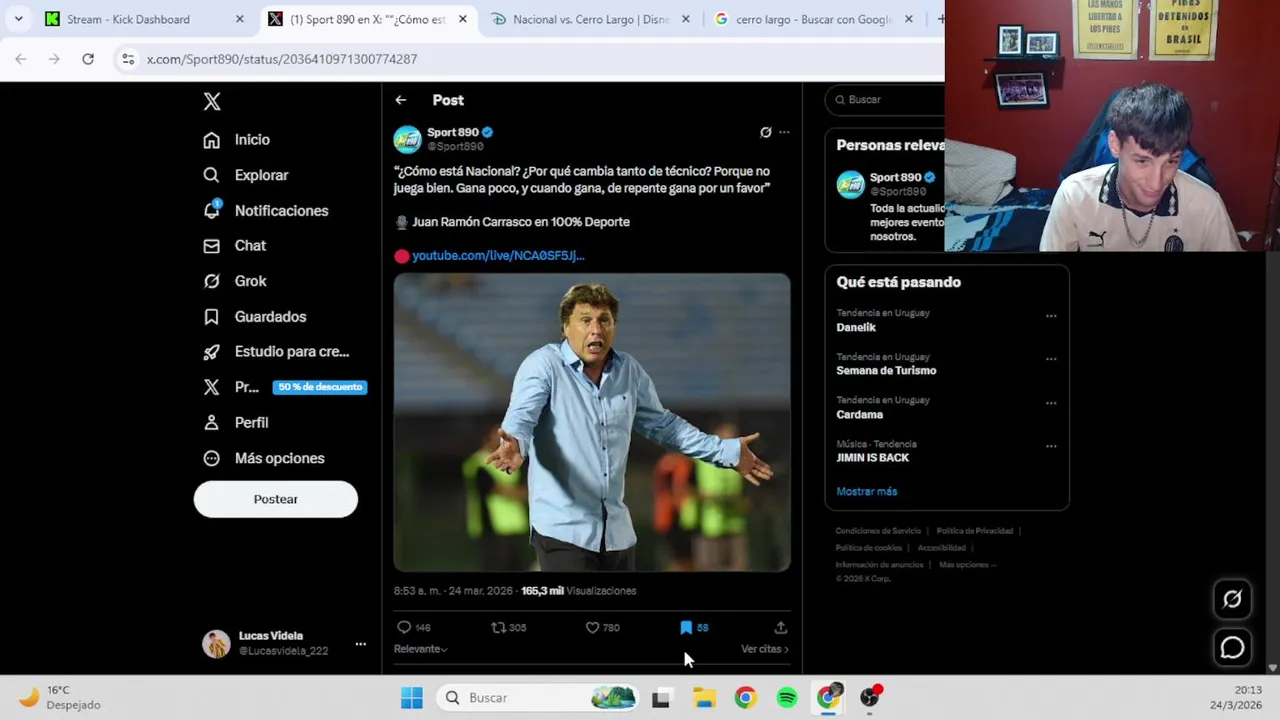Open options for the Danelik trend
The width and height of the screenshot is (1280, 720).
[x=1051, y=315]
